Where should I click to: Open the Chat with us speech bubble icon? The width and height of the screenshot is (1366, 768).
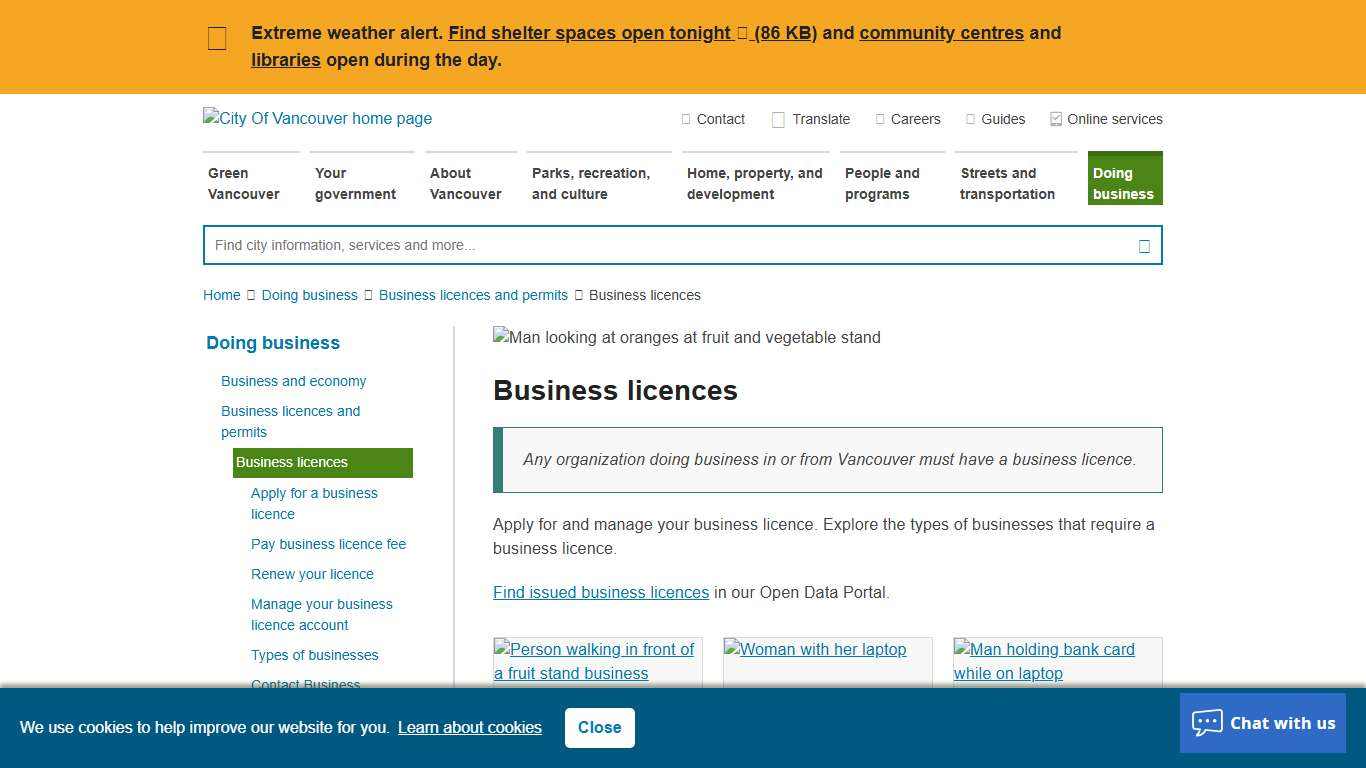pyautogui.click(x=1207, y=722)
